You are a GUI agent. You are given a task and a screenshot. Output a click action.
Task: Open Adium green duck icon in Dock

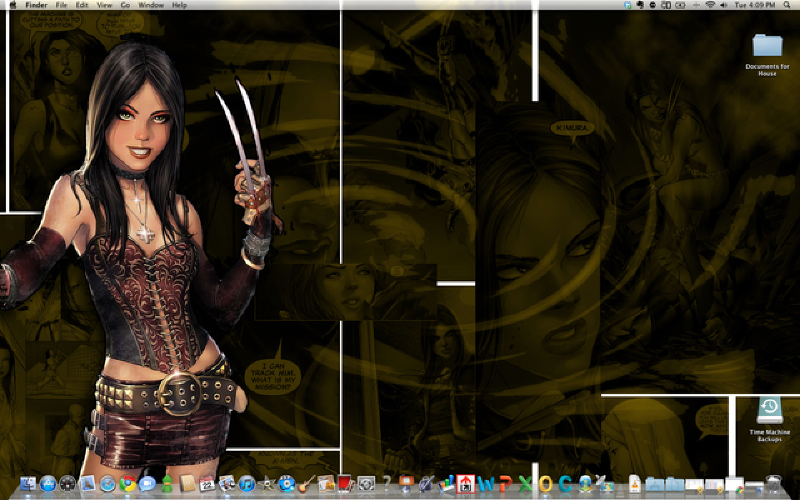(x=167, y=483)
